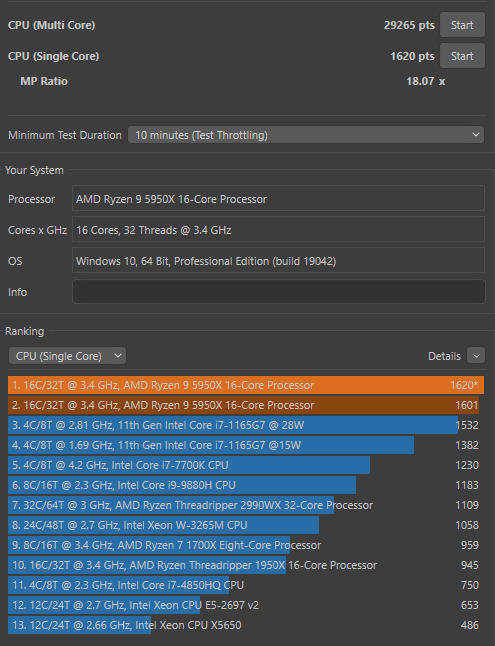Click the CPU (Single Core) test label
Screen dimensions: 495x646
(x=54, y=56)
